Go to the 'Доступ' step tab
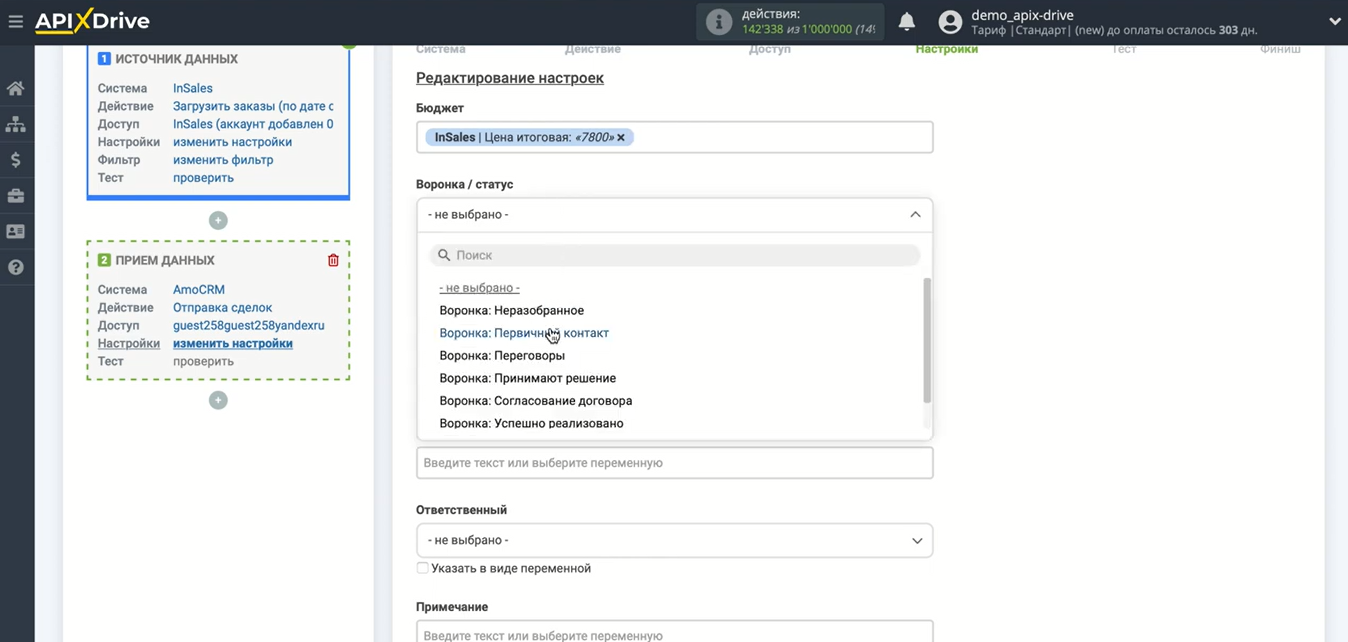Viewport: 1348px width, 642px height. point(770,49)
